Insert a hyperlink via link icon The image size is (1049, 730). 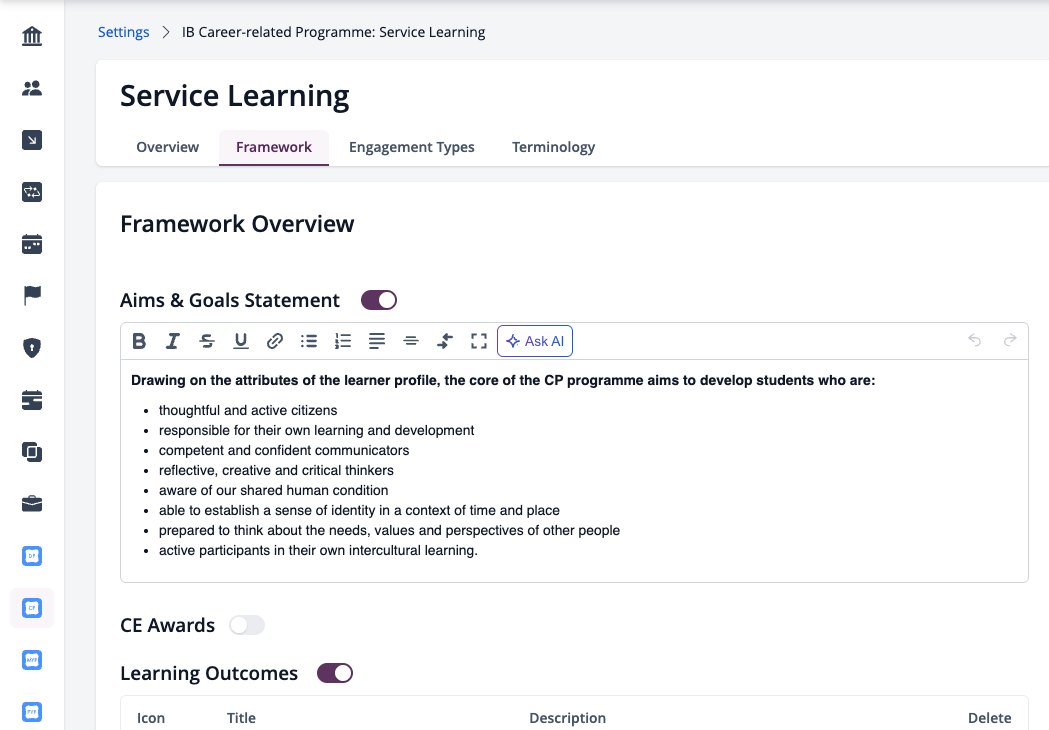[275, 341]
